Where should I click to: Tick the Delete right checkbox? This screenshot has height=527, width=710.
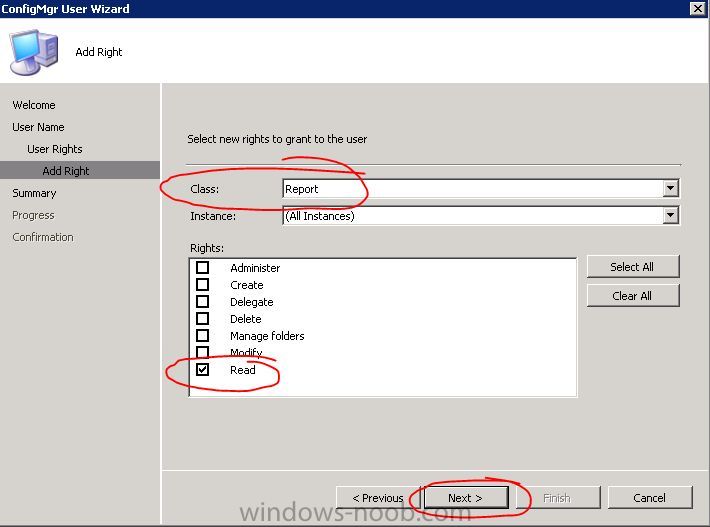pyautogui.click(x=202, y=319)
